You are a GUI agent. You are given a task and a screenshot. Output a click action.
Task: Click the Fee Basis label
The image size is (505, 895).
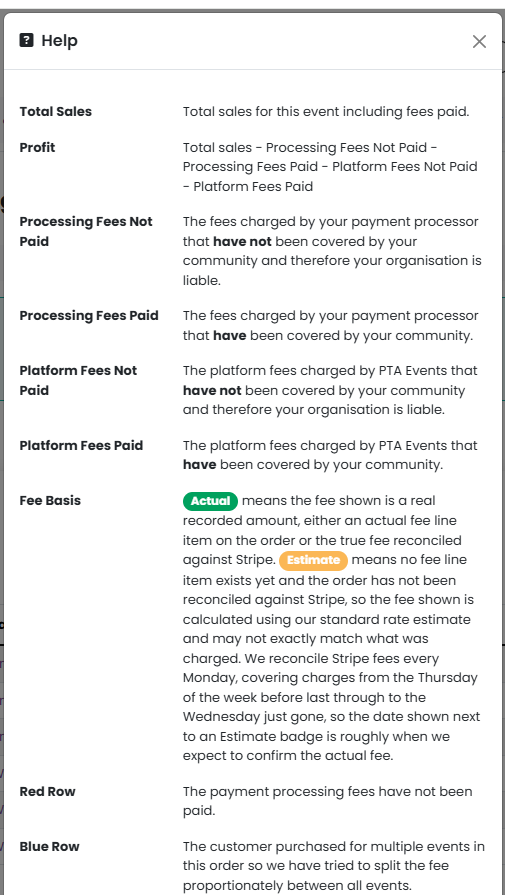[50, 501]
